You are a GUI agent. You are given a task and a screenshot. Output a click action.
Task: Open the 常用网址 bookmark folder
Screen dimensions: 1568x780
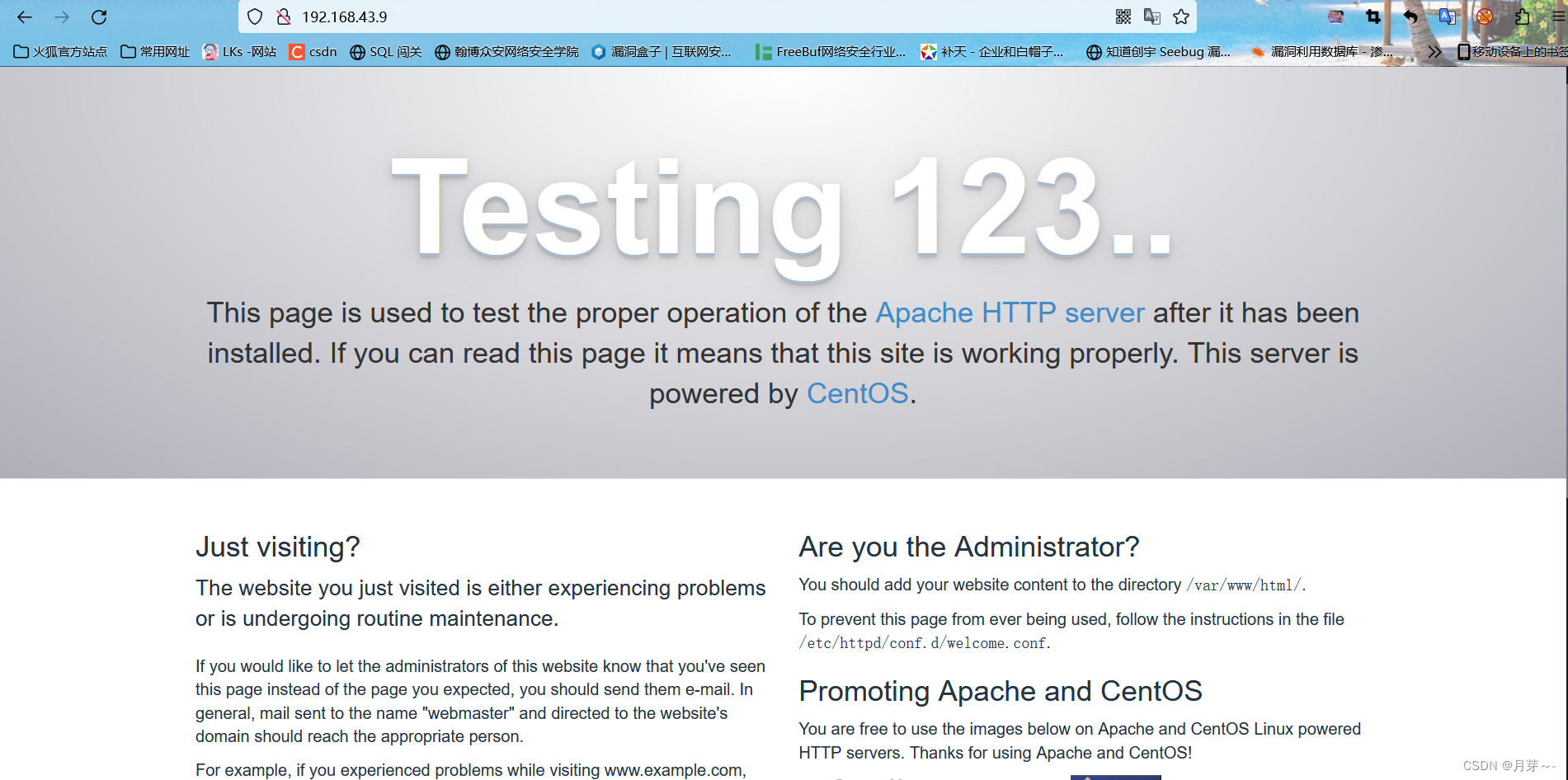coord(155,51)
